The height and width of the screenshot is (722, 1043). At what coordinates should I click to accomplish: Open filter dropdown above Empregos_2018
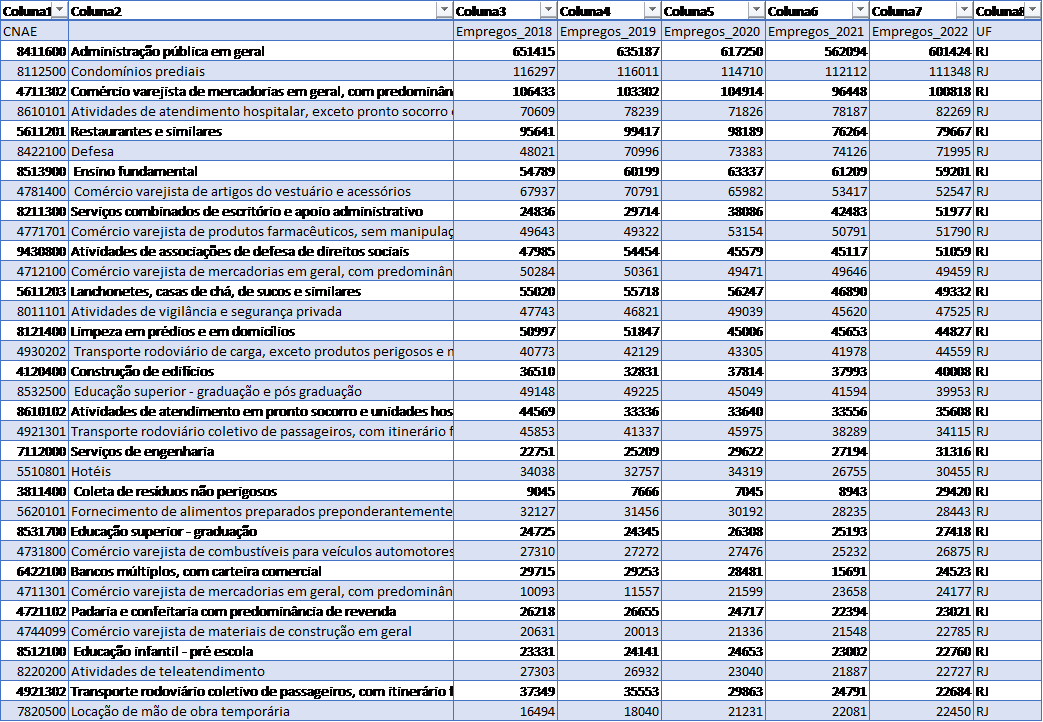tap(548, 10)
